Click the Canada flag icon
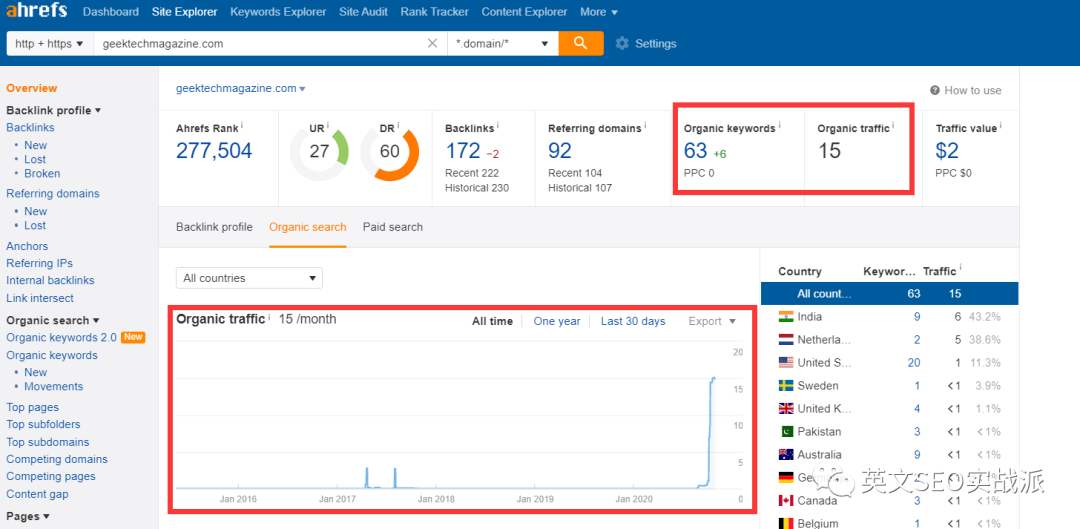This screenshot has height=529, width=1080. (786, 500)
